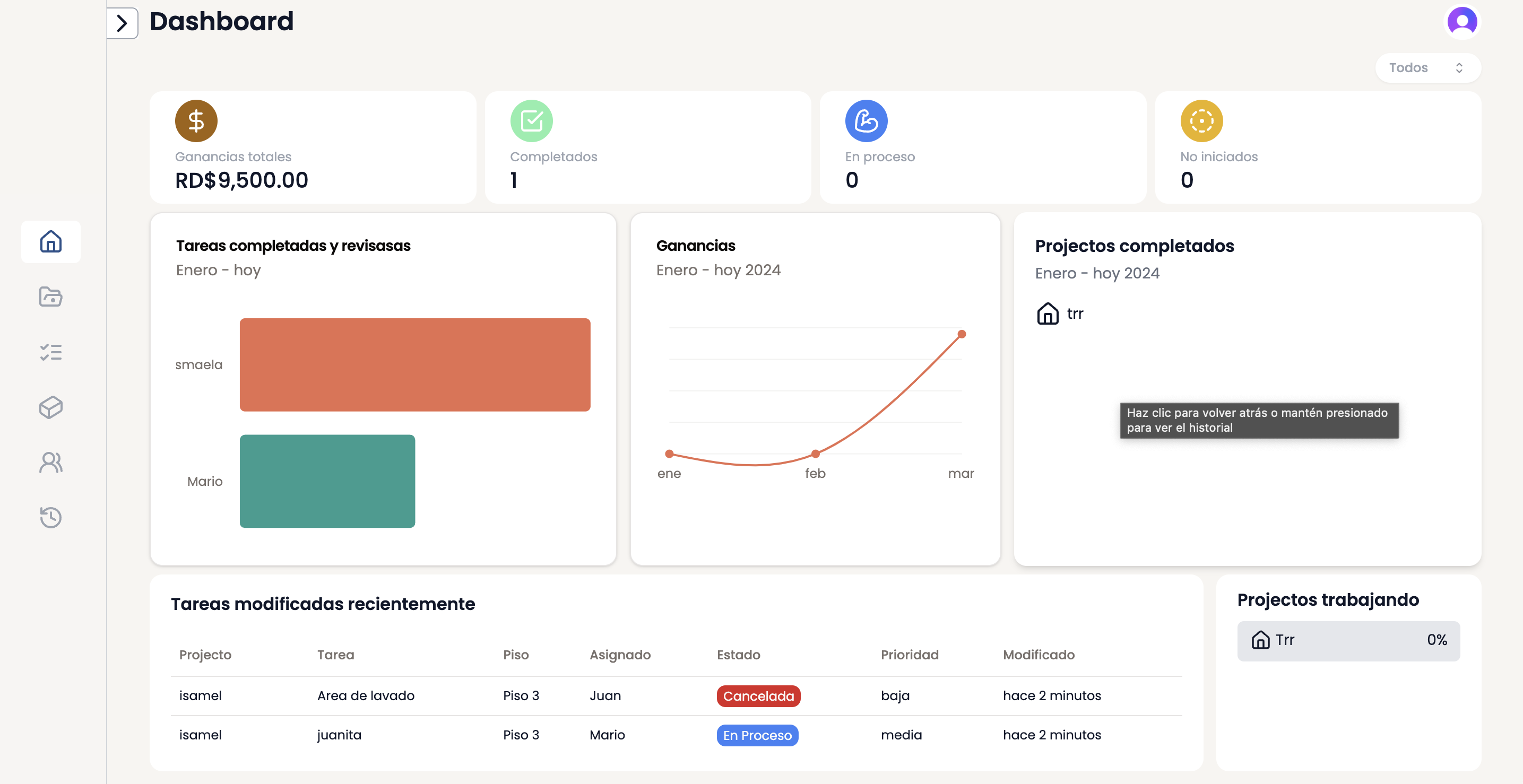Click the green check icon on Completados
The image size is (1523, 784).
532,121
